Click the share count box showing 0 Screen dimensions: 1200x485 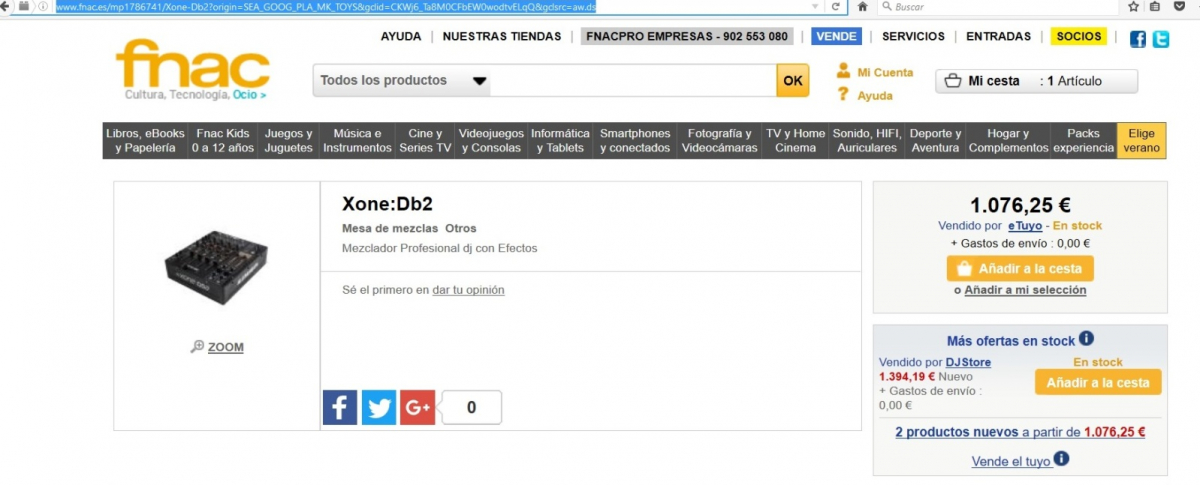point(471,407)
